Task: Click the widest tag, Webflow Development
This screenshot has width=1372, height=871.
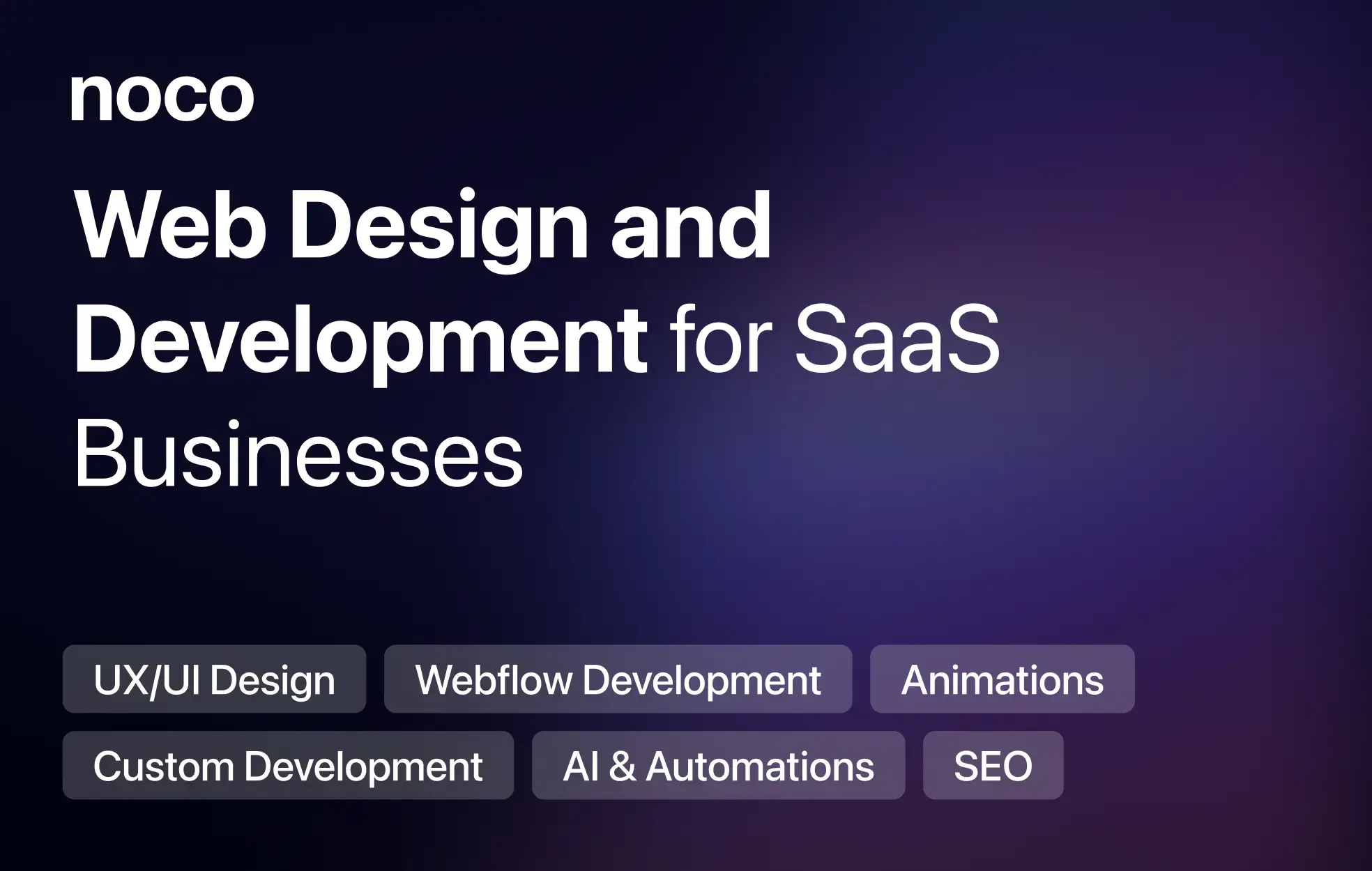Action: click(618, 679)
